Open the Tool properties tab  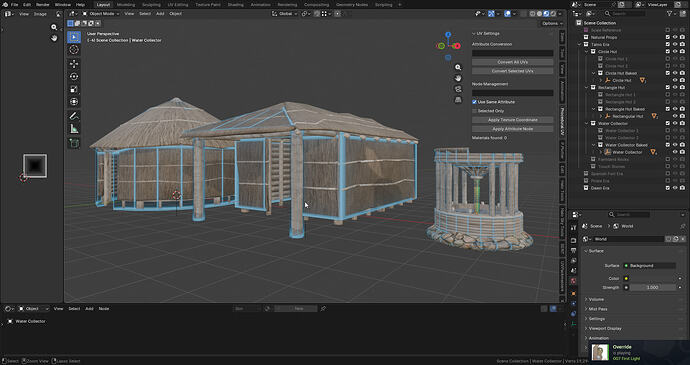click(573, 228)
